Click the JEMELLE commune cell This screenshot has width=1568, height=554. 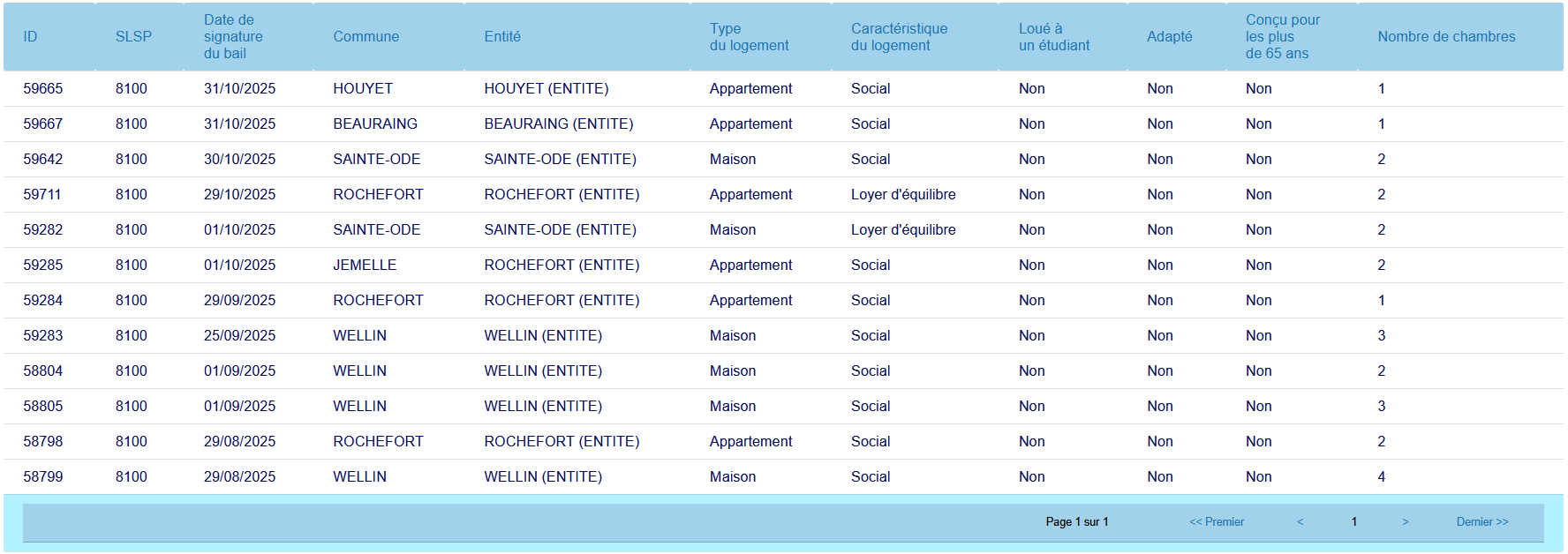coord(364,266)
